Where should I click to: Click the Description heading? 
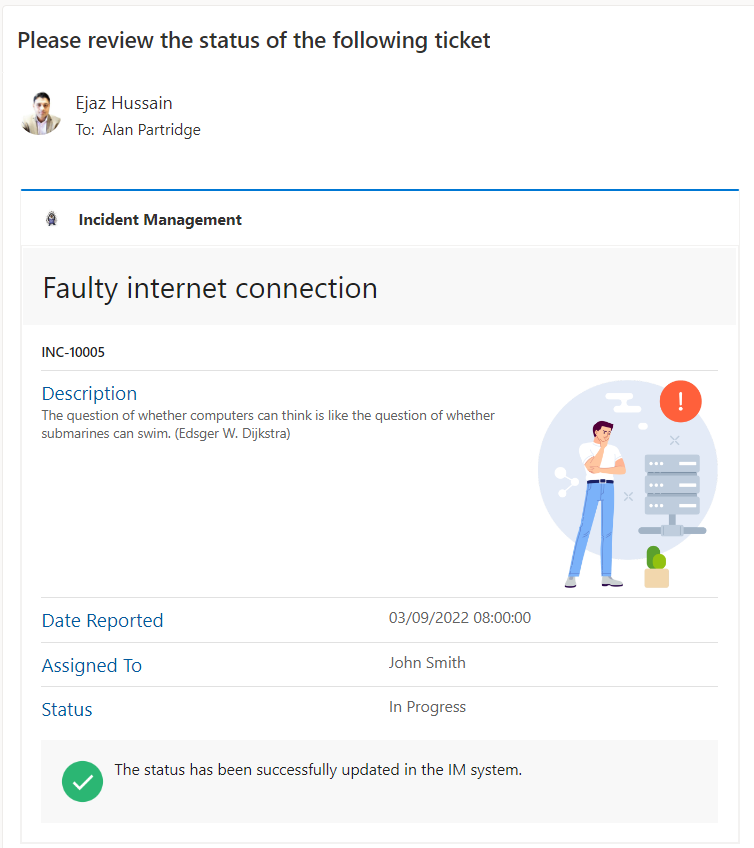point(89,393)
